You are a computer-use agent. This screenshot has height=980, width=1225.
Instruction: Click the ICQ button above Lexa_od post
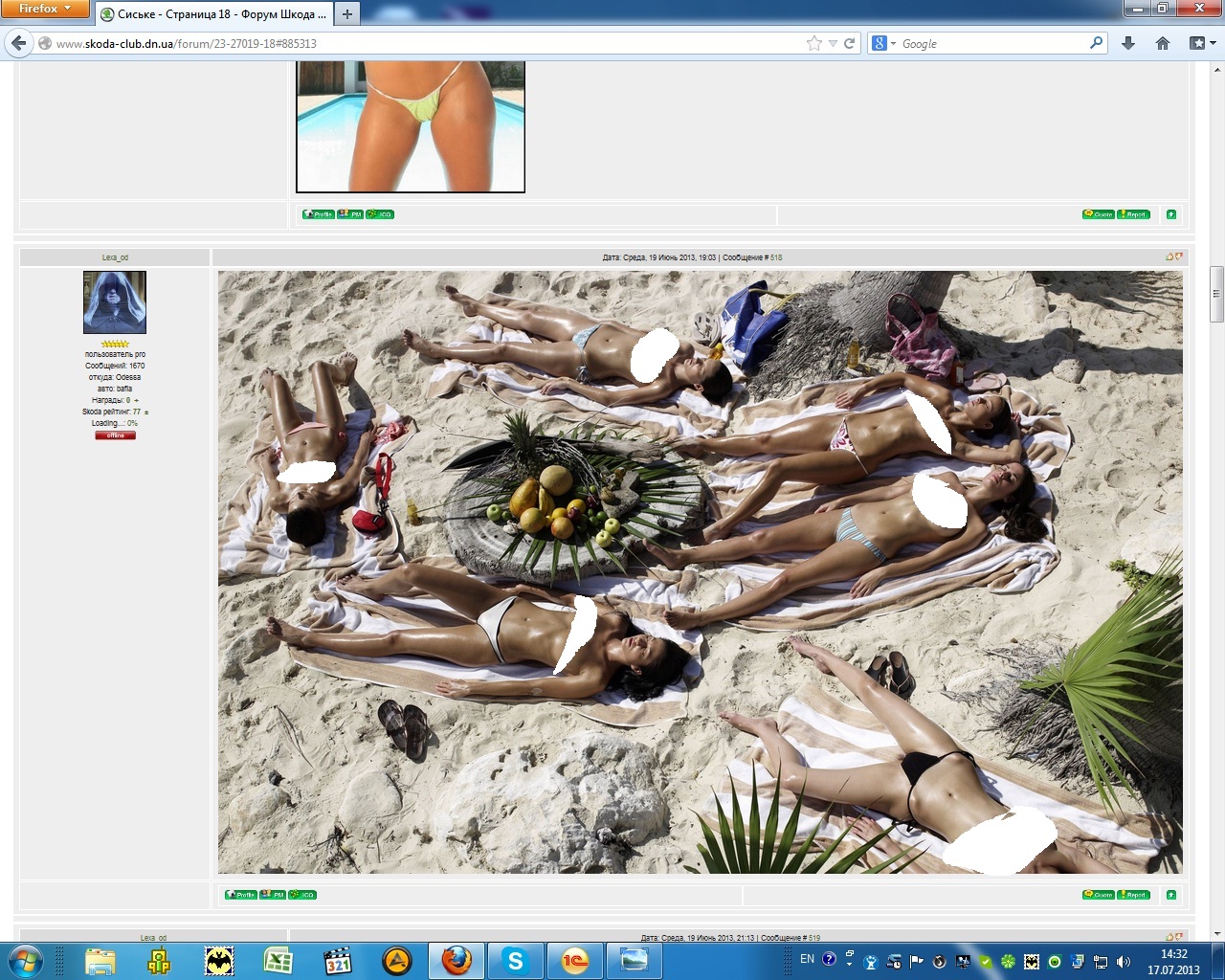pyautogui.click(x=380, y=214)
